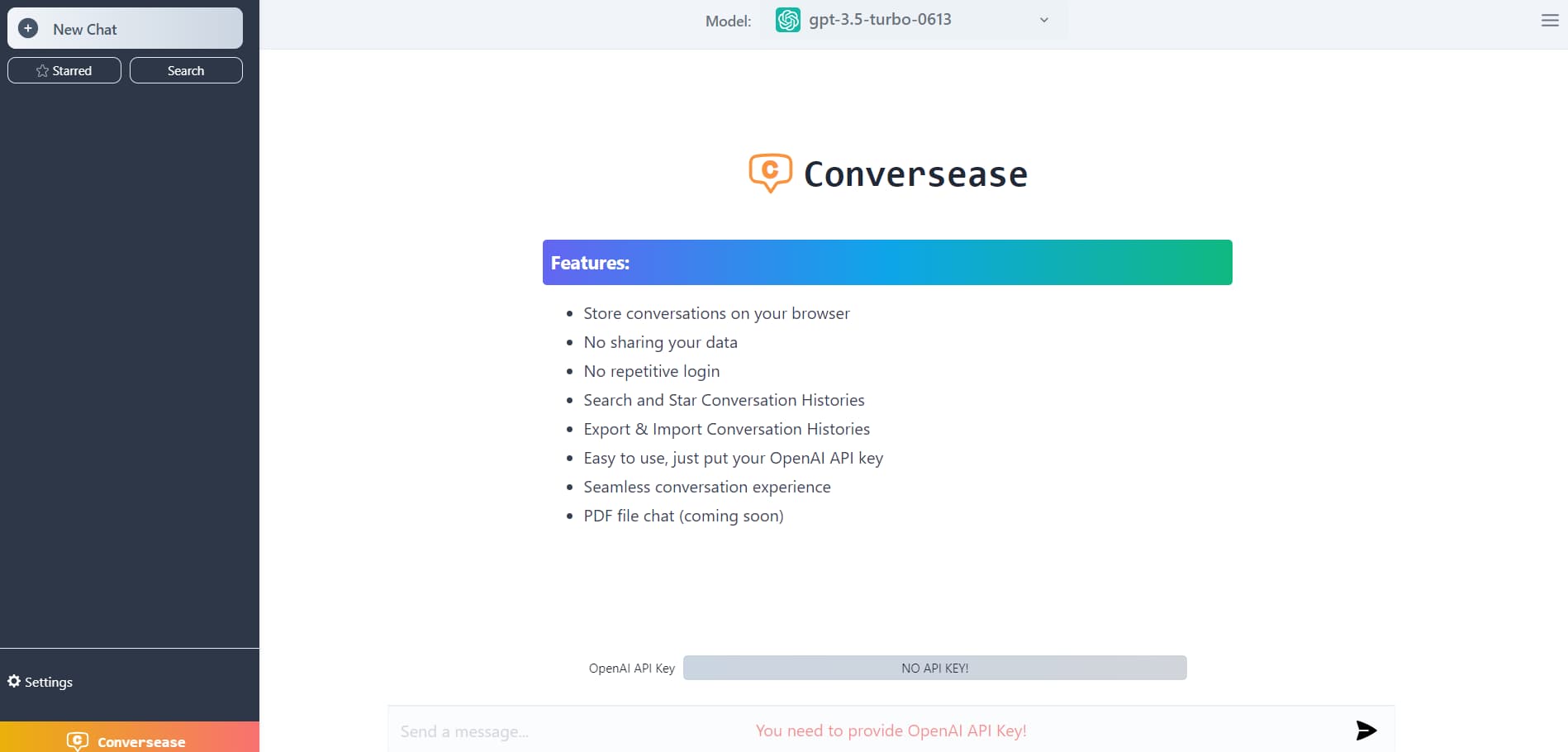Click the gear icon next to Settings

14,681
